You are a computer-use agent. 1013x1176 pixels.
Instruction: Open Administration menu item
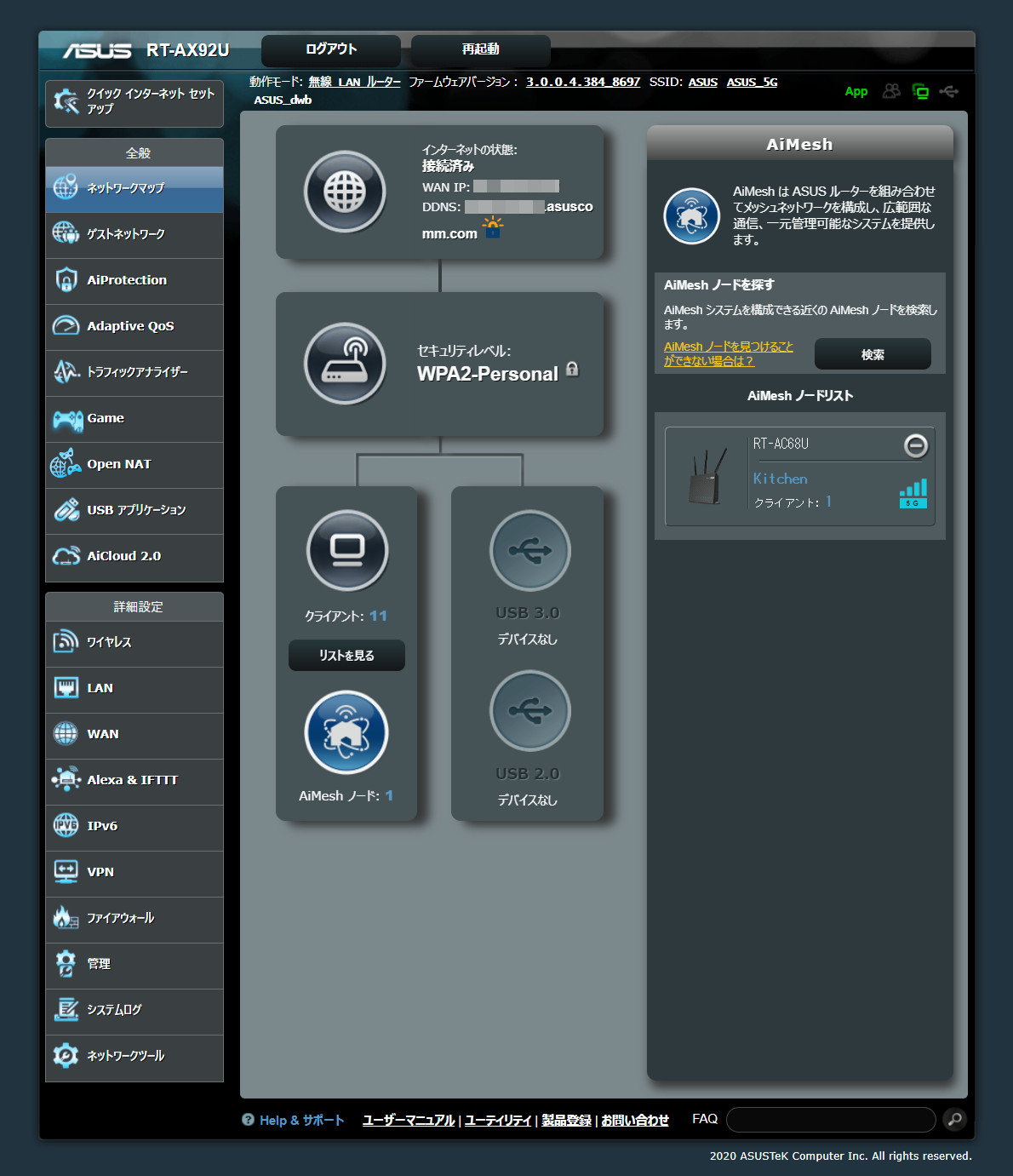[x=134, y=964]
